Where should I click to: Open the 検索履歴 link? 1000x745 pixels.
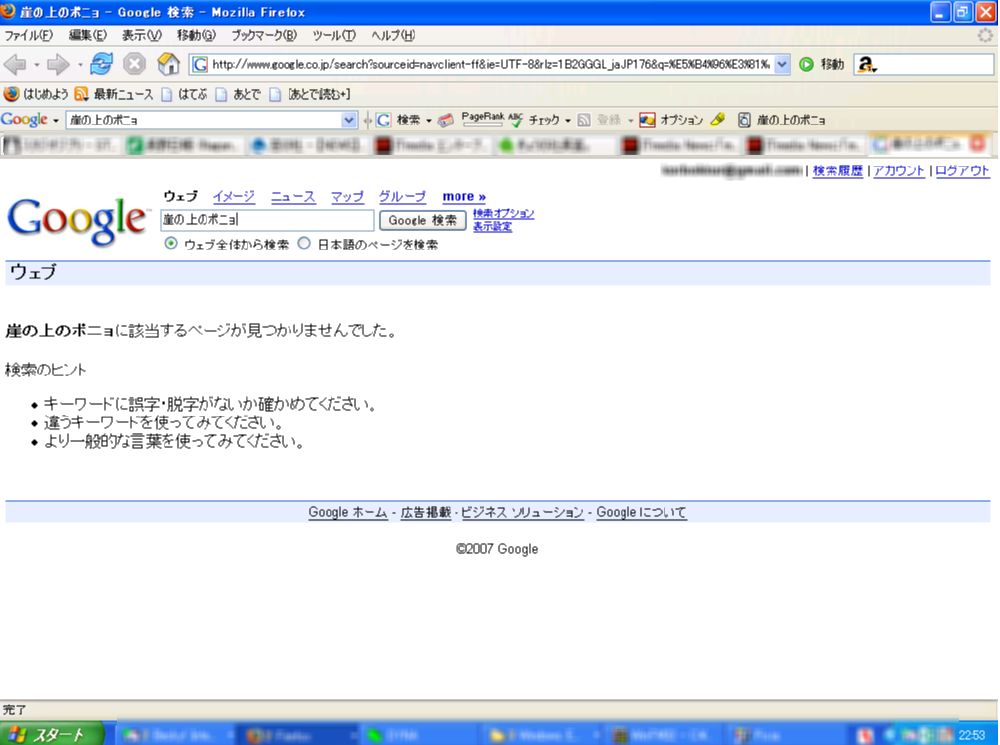(x=837, y=171)
